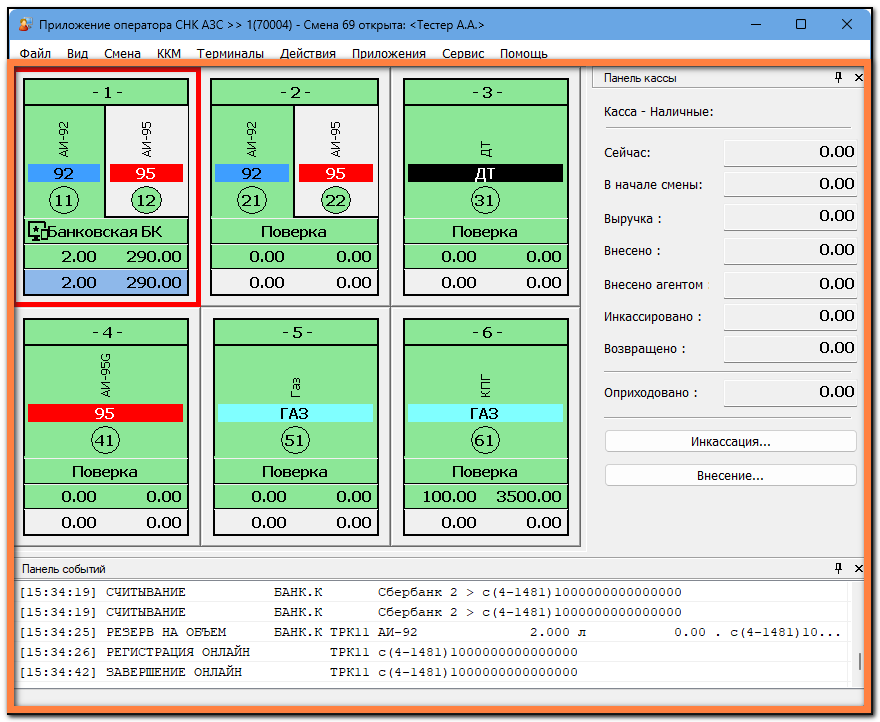
Task: Click the events panel vertical scrollbar
Action: [859, 634]
